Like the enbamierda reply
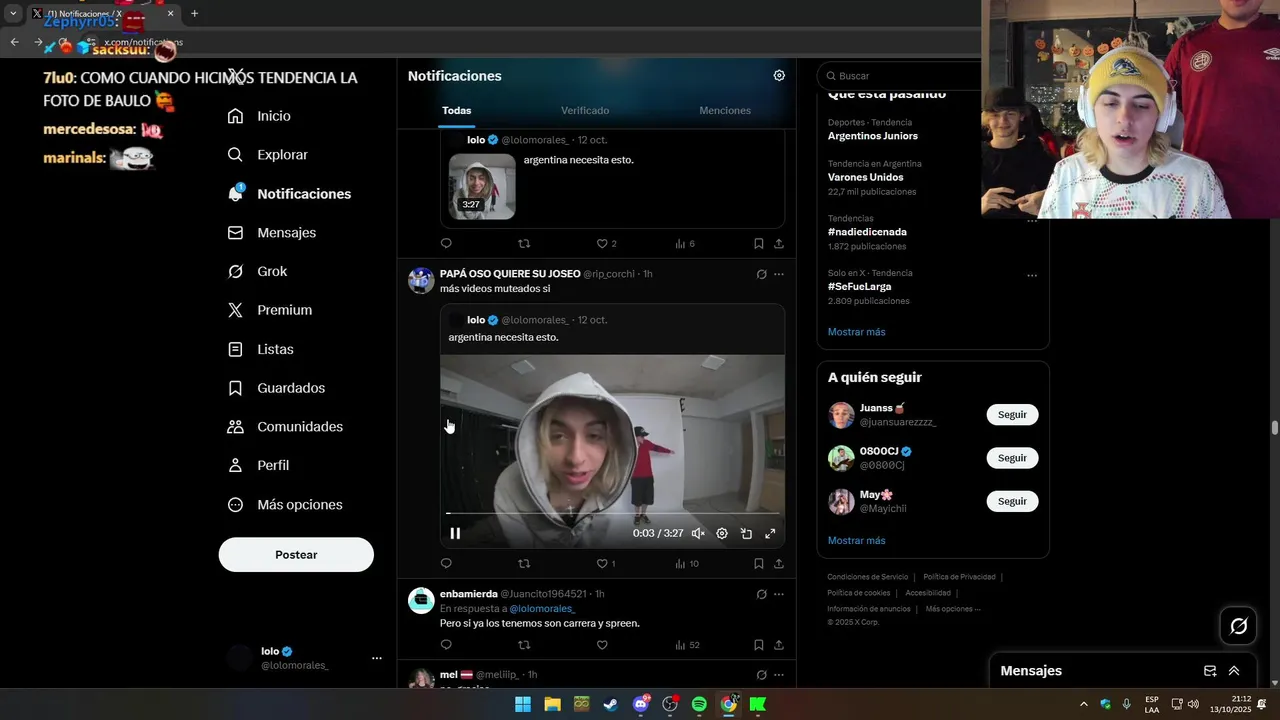 602,645
